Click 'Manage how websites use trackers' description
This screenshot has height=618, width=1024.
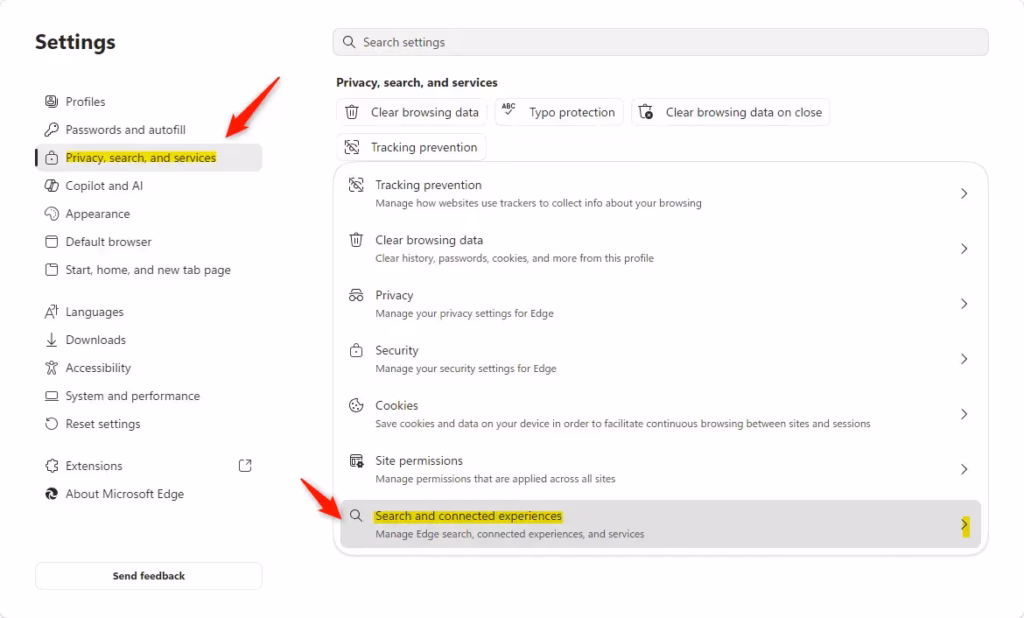coord(538,203)
